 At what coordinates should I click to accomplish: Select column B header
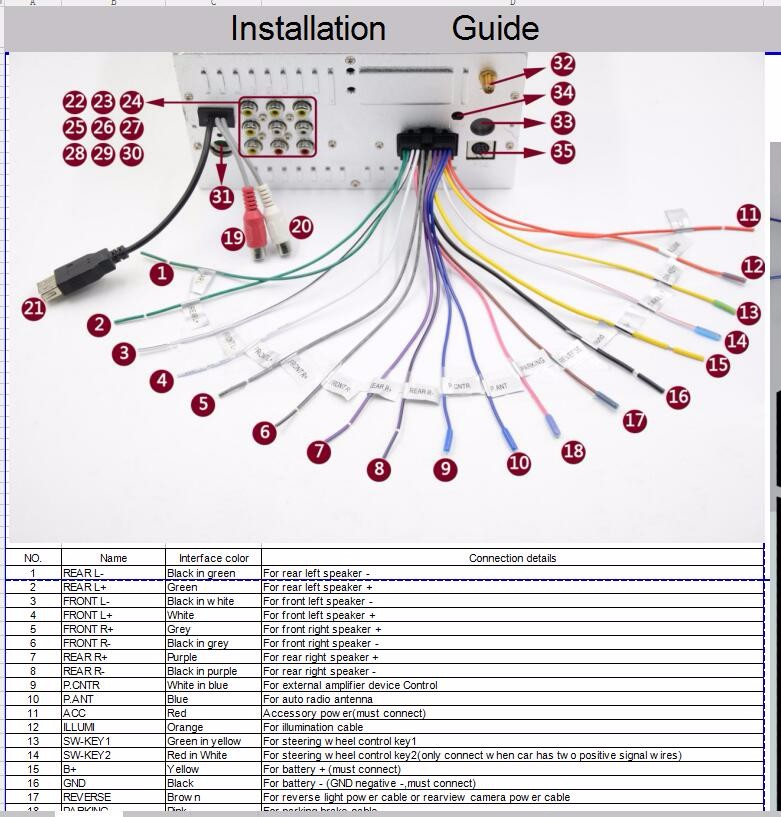[113, 4]
